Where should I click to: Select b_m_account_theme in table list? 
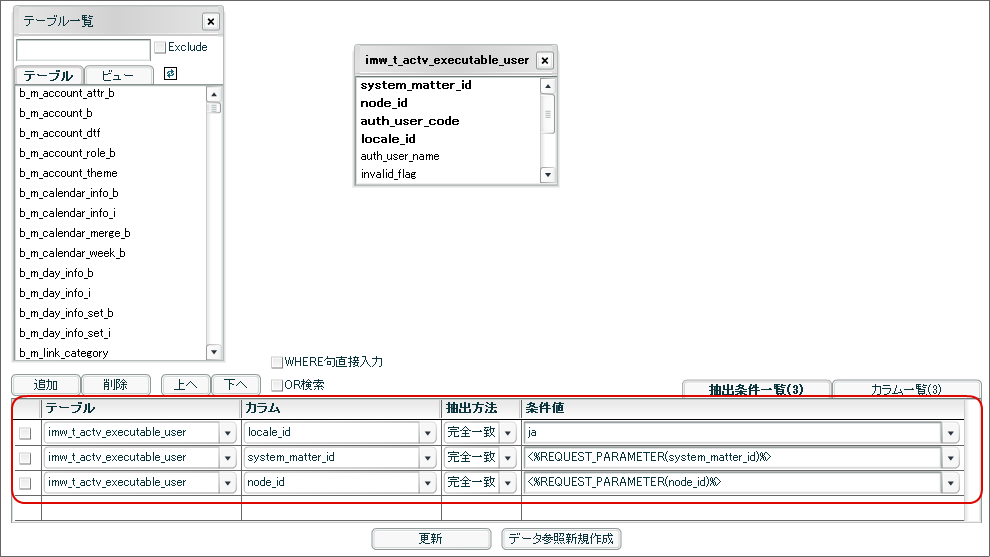68,174
